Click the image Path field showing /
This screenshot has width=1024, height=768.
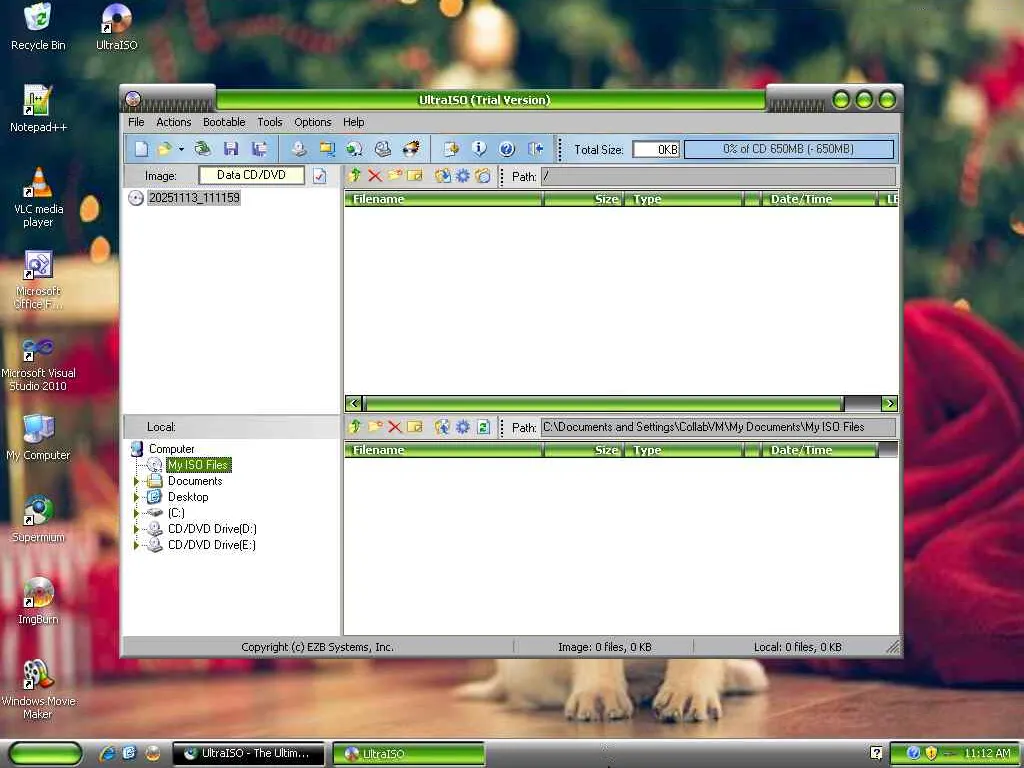point(718,176)
